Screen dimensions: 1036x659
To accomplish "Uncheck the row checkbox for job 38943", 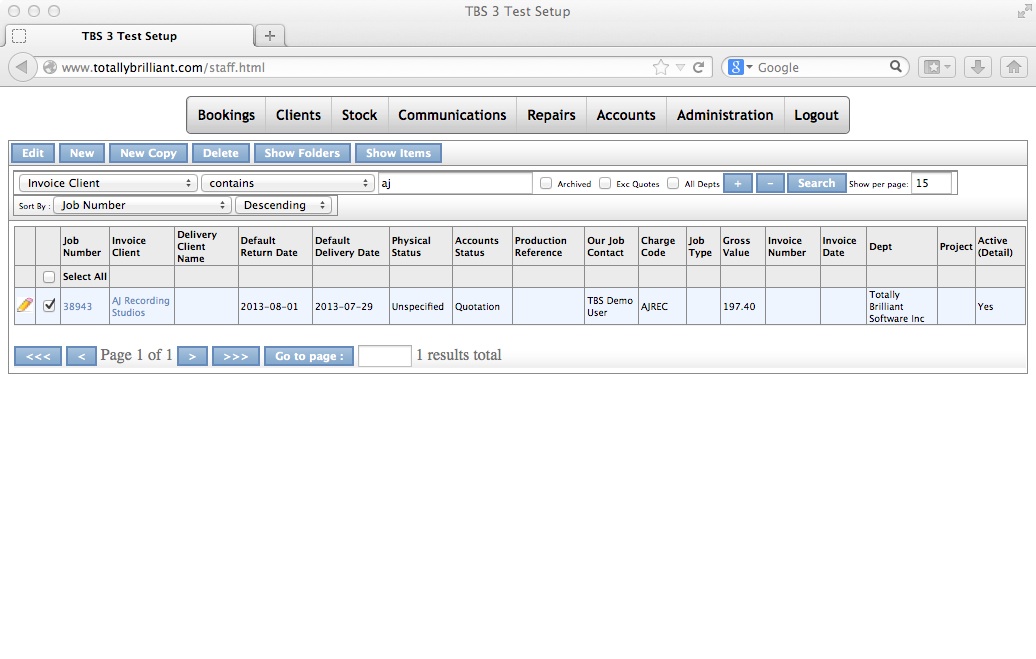I will (49, 305).
